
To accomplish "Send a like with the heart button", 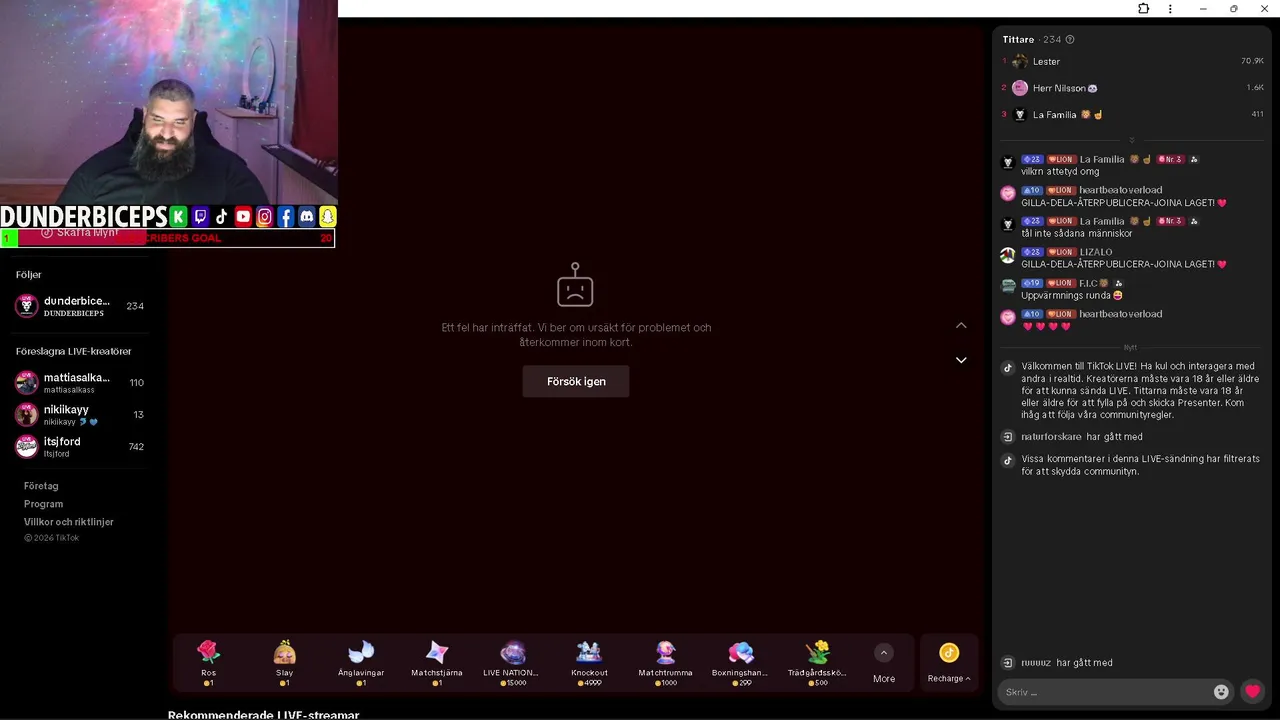I will pos(1252,691).
